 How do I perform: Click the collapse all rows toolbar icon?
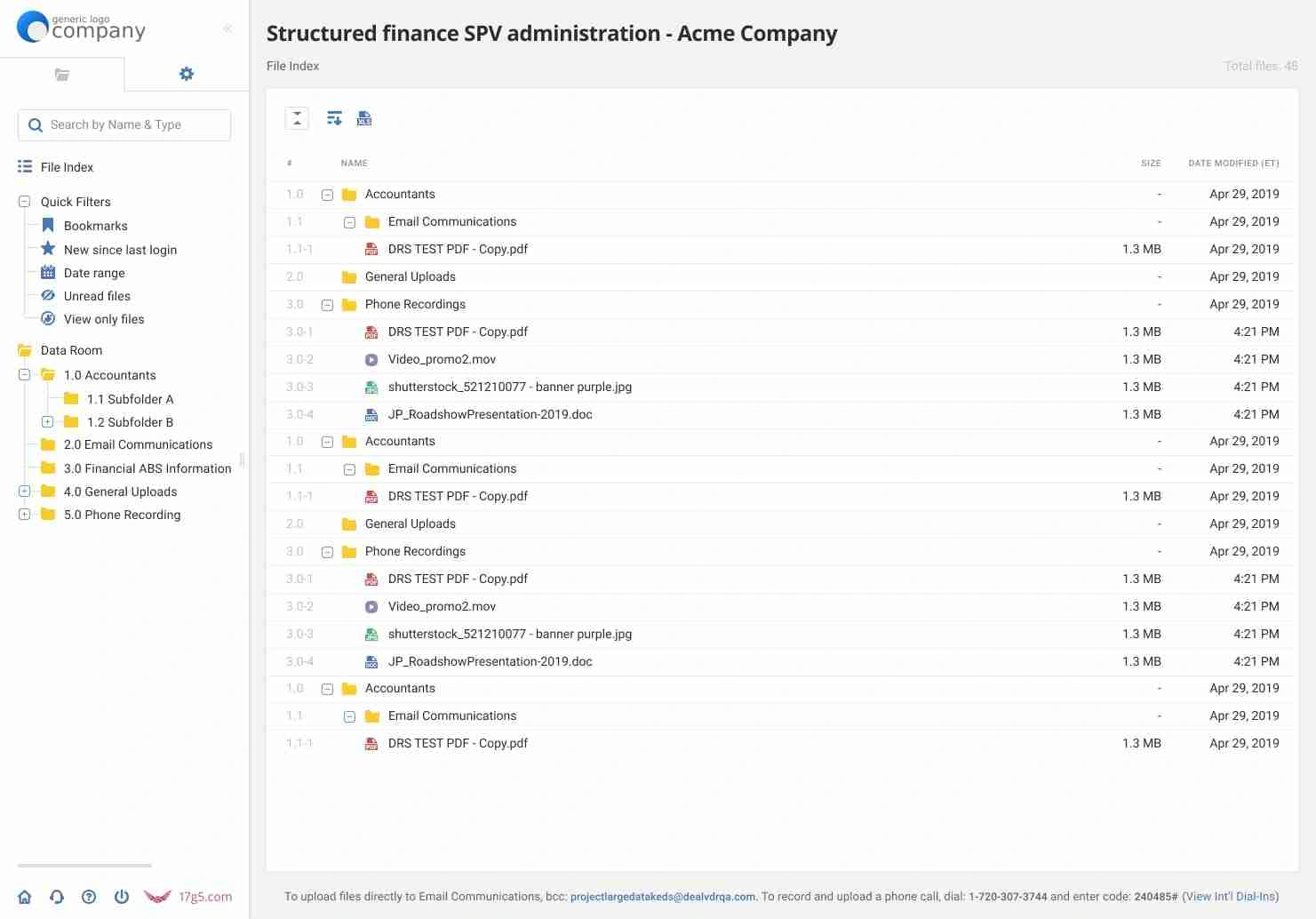(x=297, y=118)
